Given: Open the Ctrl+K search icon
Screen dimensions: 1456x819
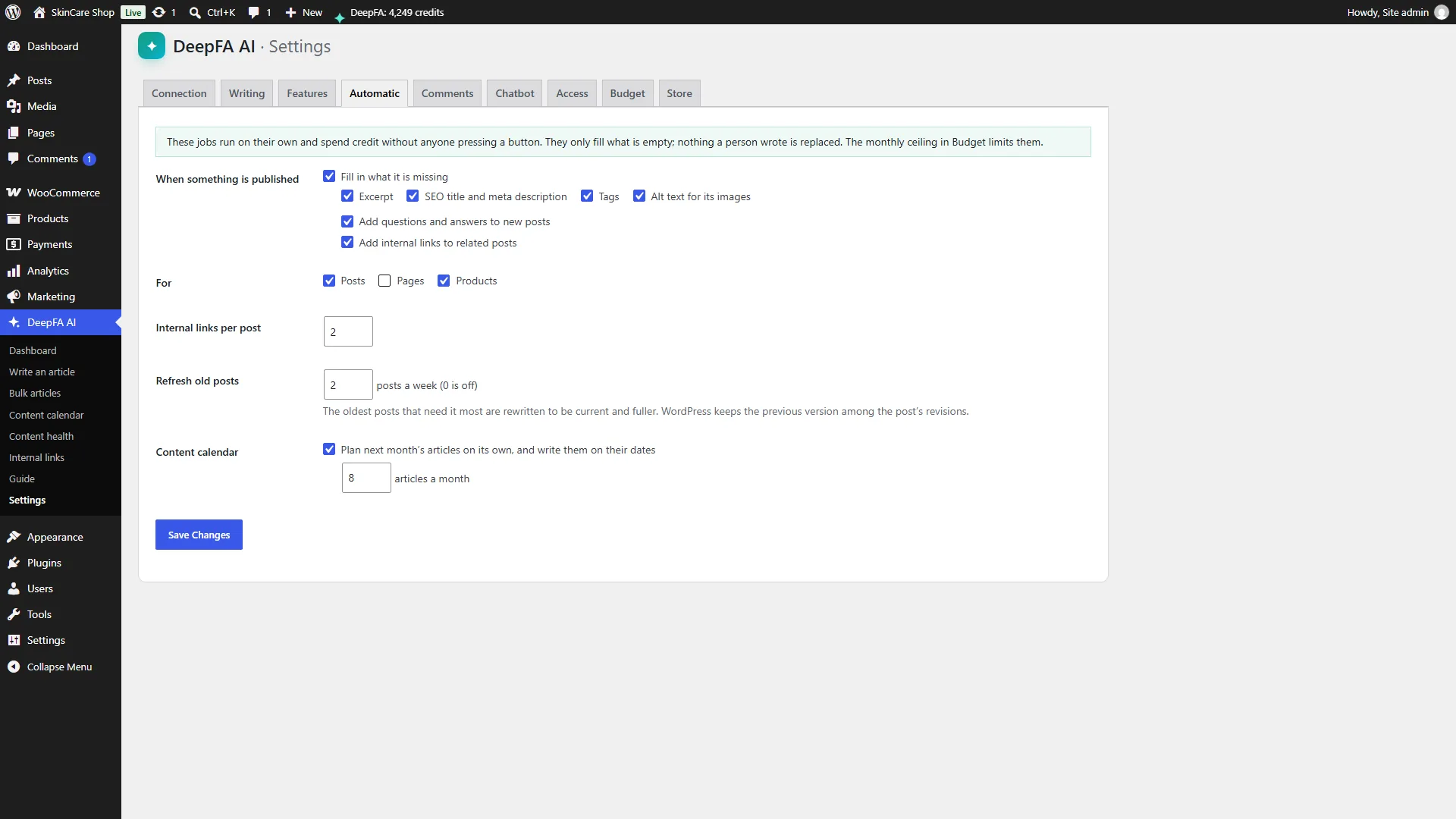Looking at the screenshot, I should 195,12.
